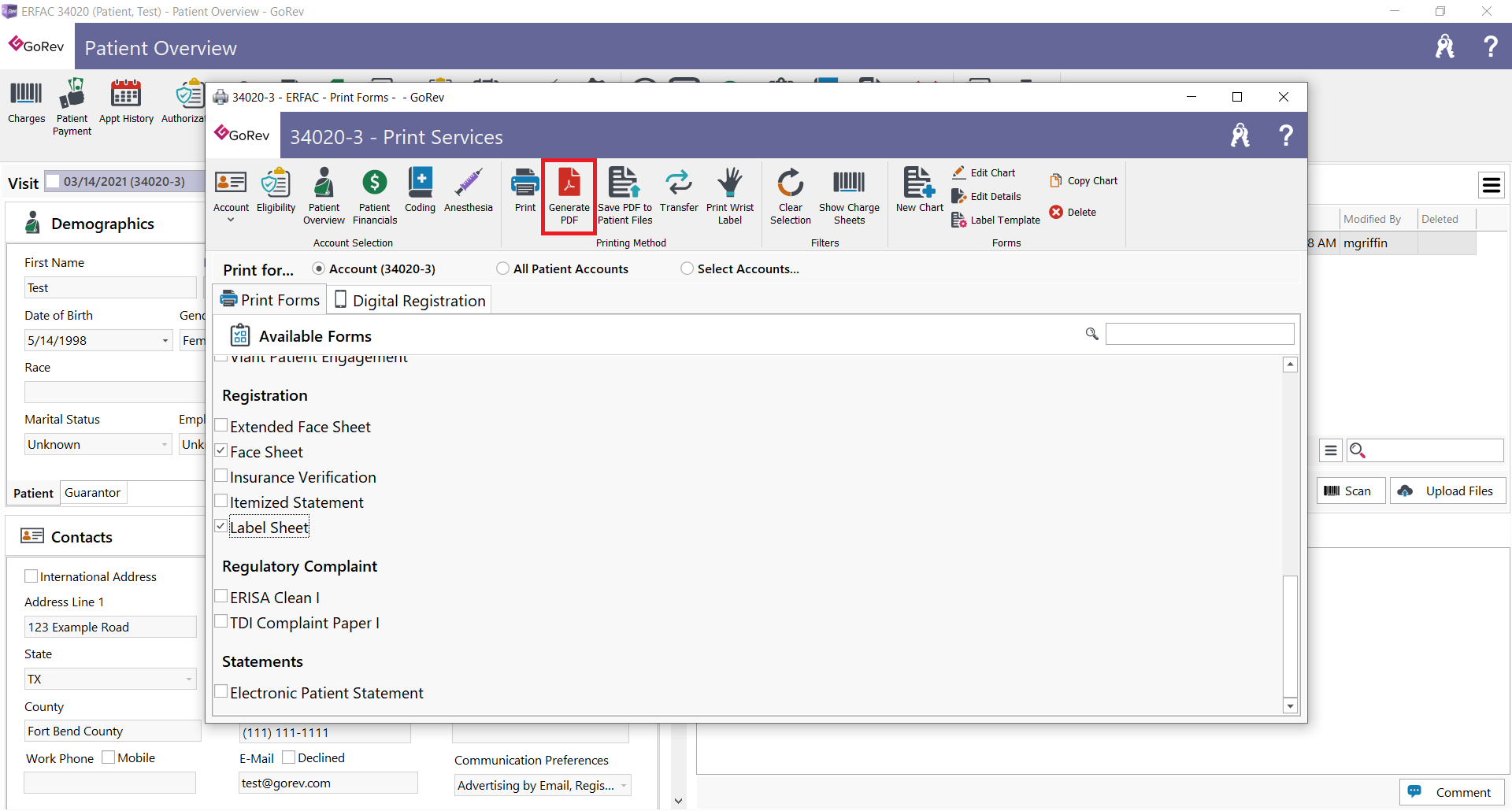Click First Name field containing Test

tap(110, 288)
